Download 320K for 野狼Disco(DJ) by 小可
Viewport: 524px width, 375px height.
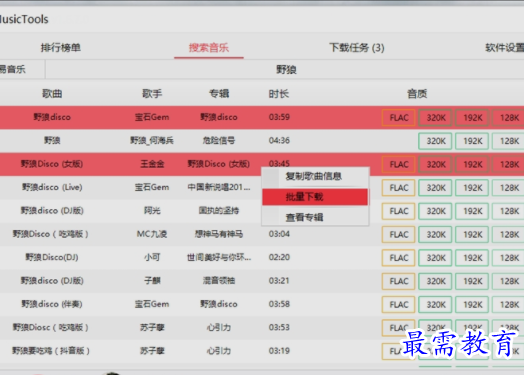pyautogui.click(x=435, y=258)
